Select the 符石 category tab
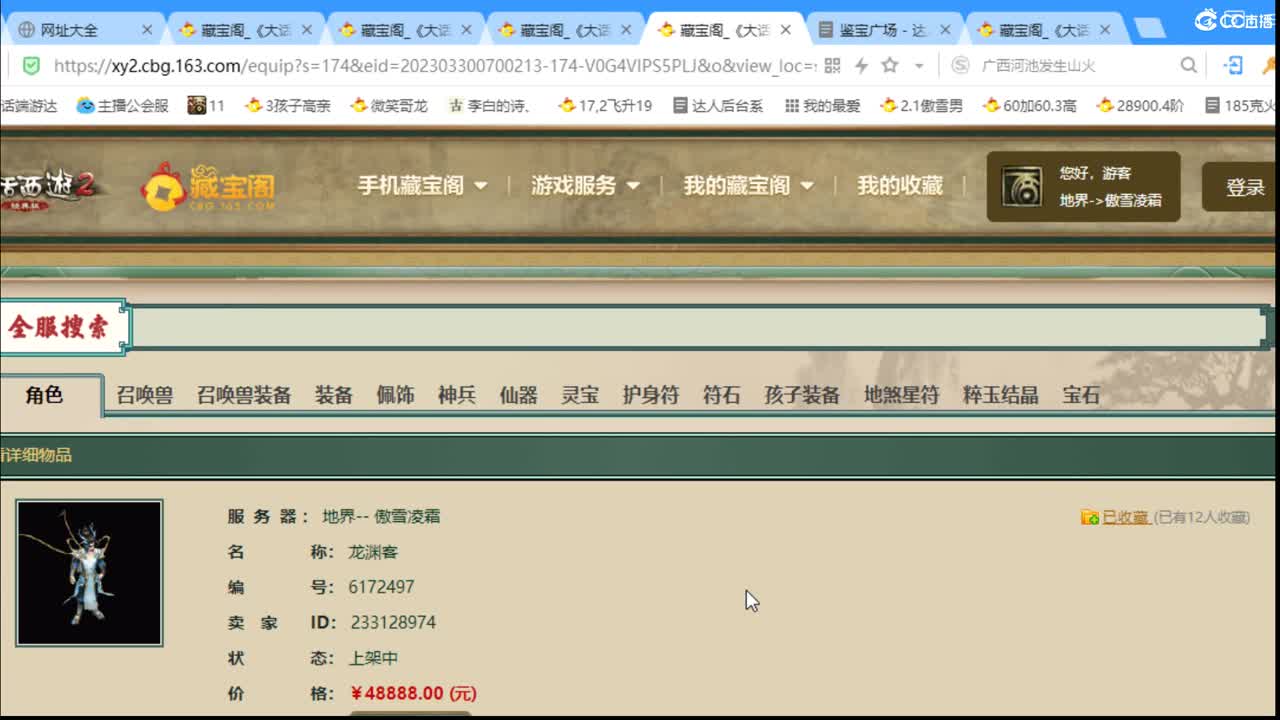 (x=721, y=395)
